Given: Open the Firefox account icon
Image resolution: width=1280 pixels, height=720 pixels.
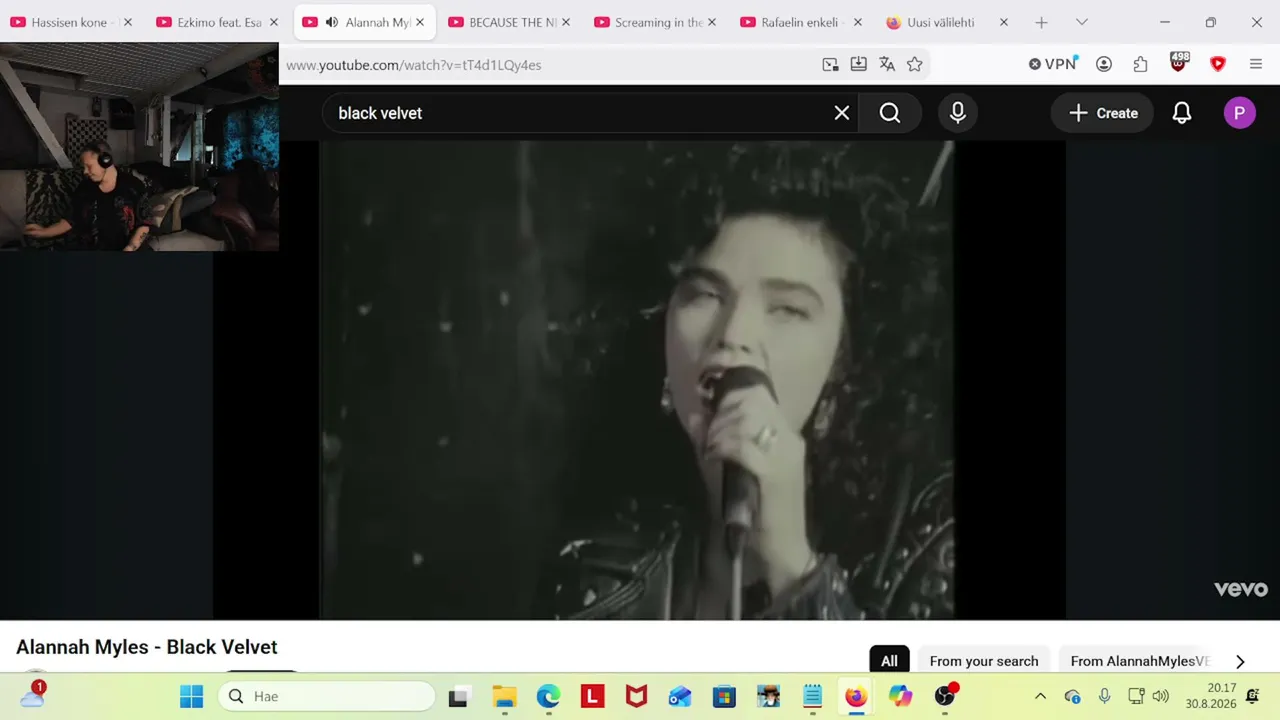Looking at the screenshot, I should (1104, 64).
